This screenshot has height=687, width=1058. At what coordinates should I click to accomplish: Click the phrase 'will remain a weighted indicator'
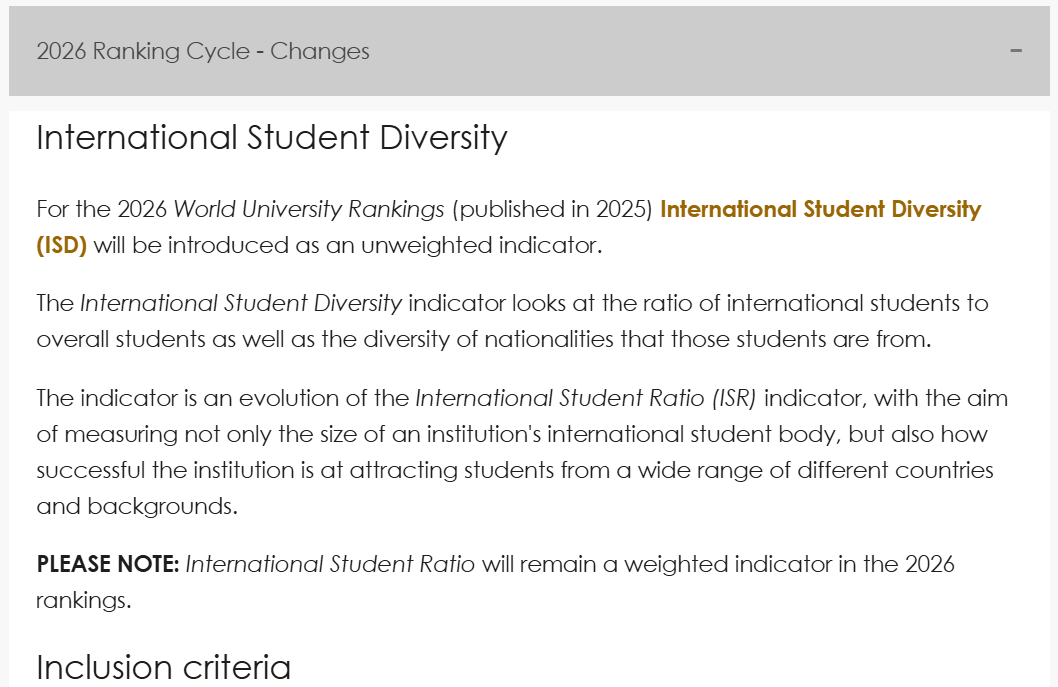pyautogui.click(x=657, y=564)
